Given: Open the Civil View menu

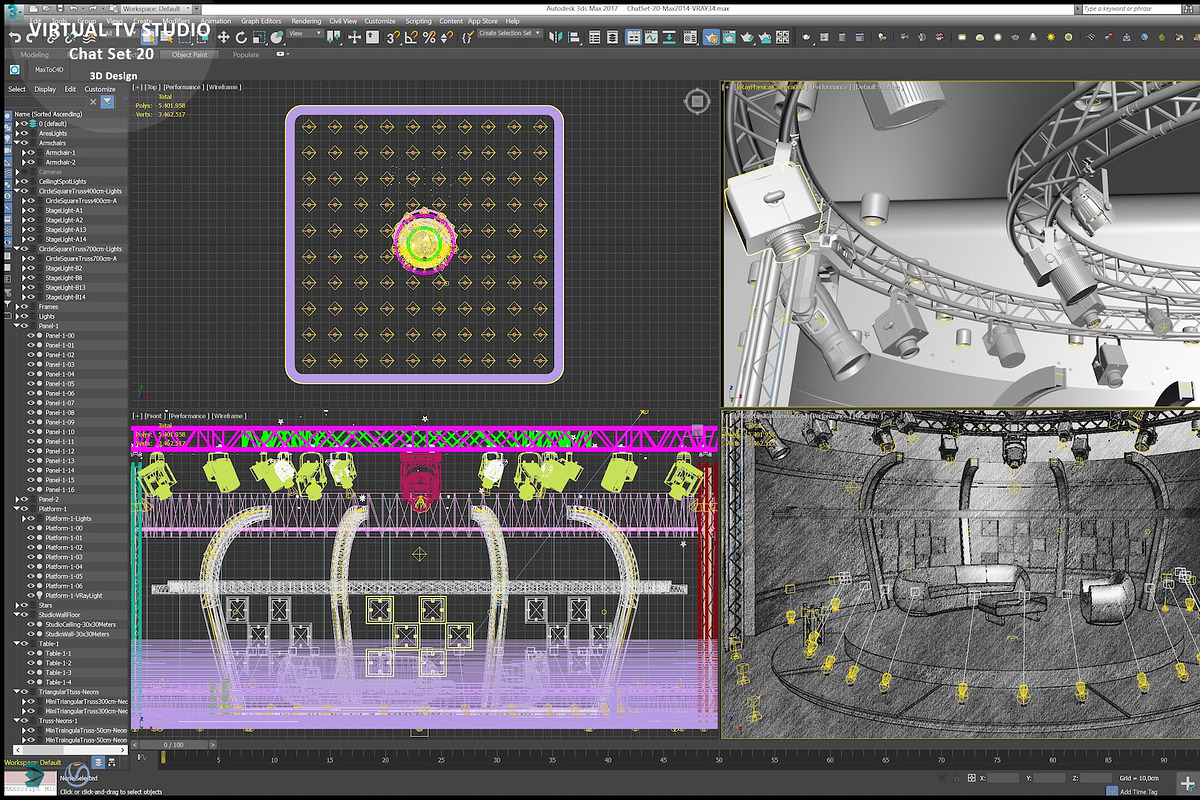Looking at the screenshot, I should pos(343,21).
